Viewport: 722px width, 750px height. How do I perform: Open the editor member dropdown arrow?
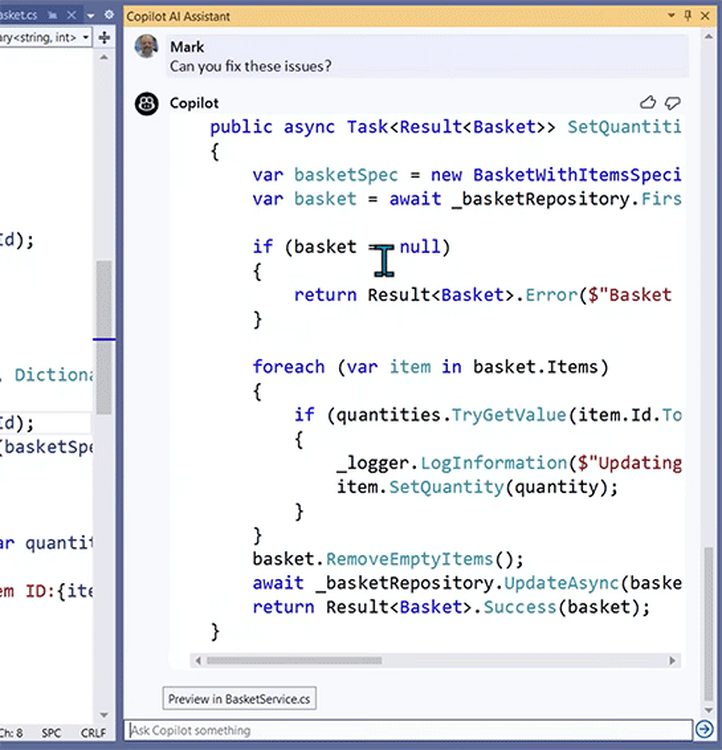pyautogui.click(x=86, y=37)
